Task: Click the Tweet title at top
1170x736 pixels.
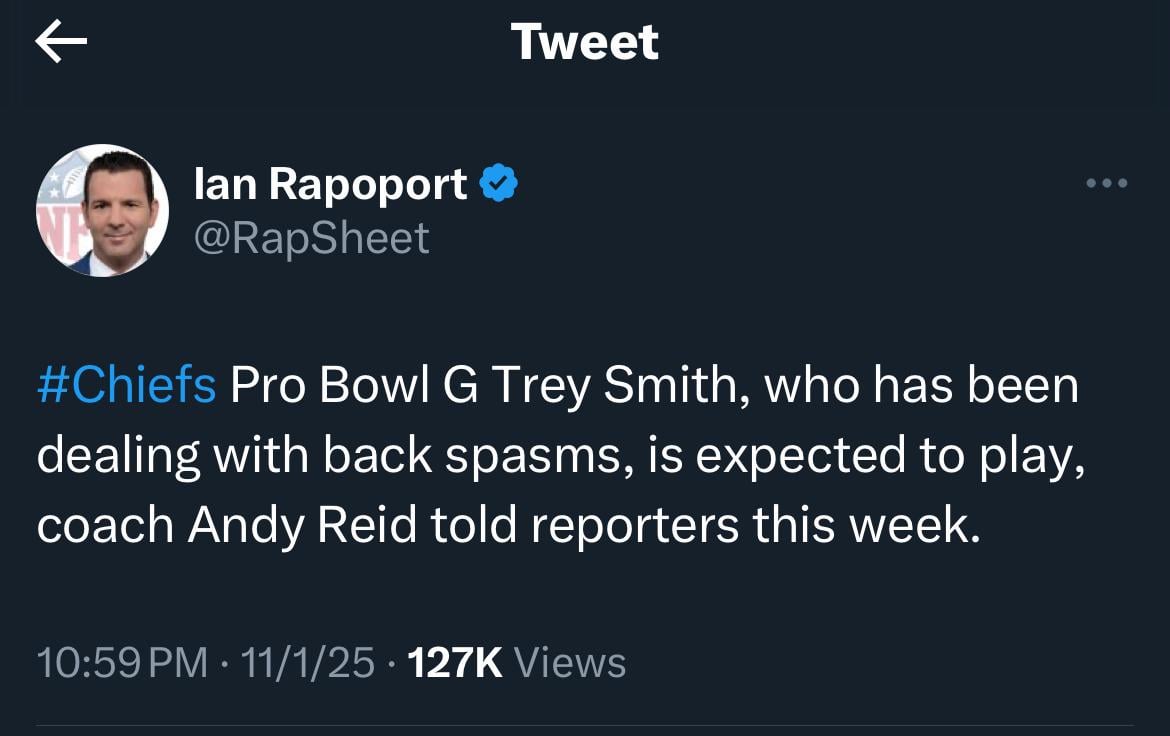Action: [585, 41]
